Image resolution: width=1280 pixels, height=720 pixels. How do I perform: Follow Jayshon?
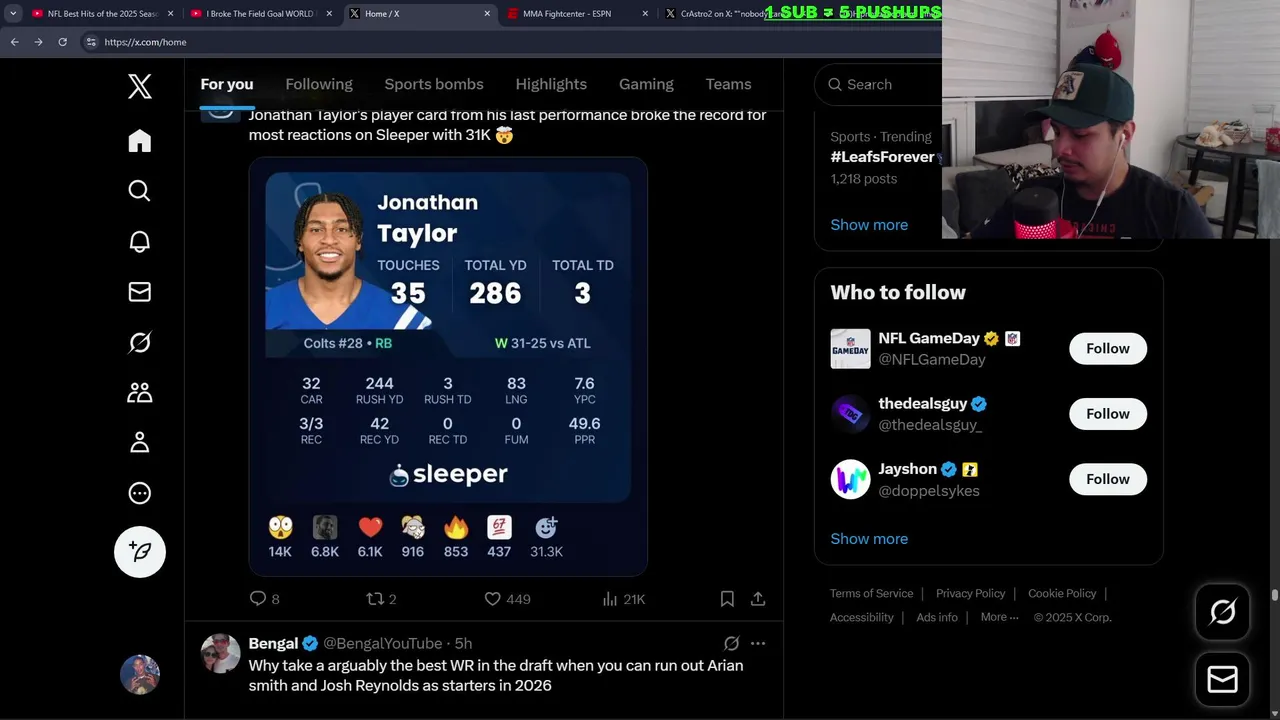pyautogui.click(x=1108, y=479)
